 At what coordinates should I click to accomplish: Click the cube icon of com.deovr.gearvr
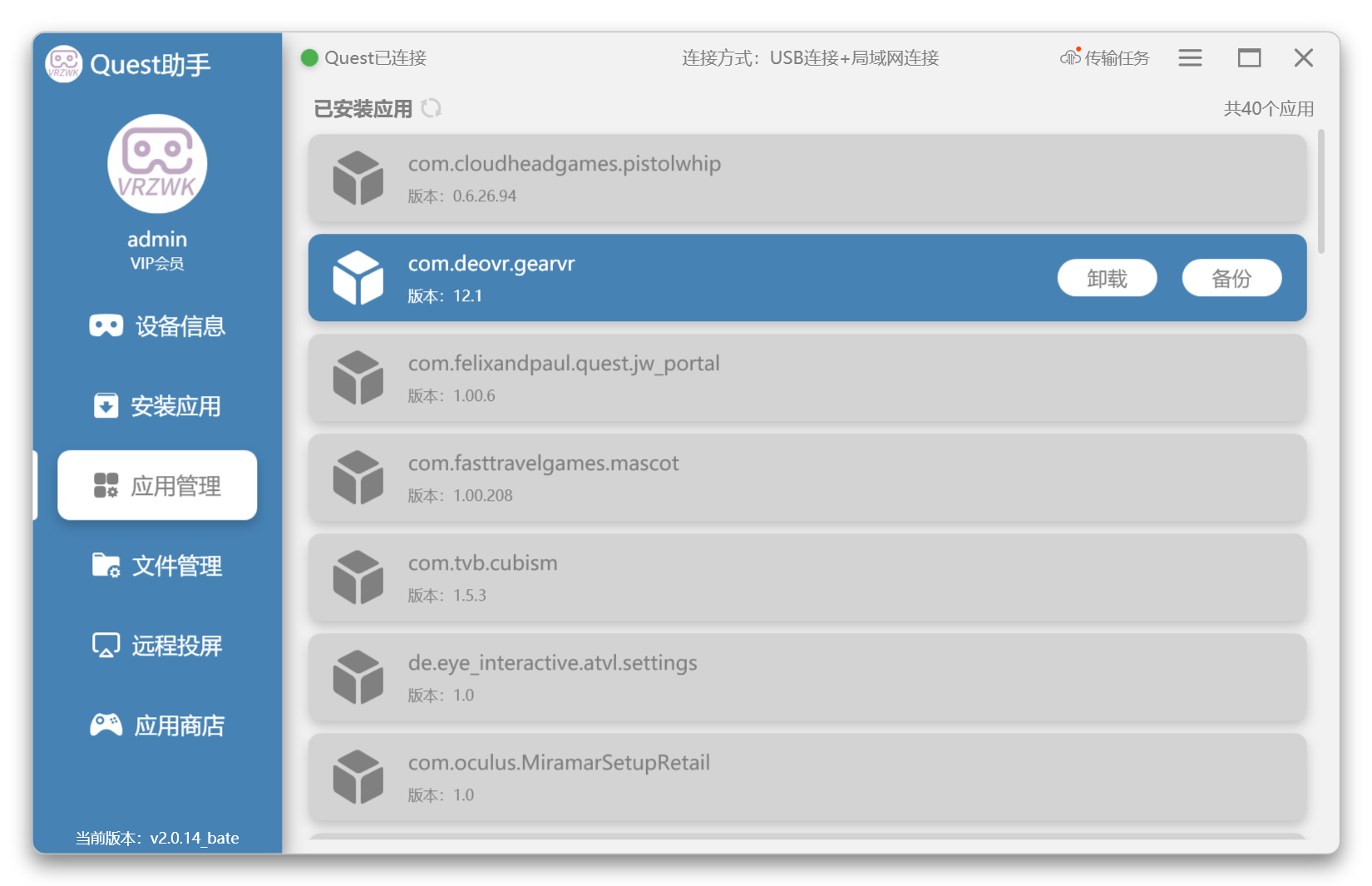click(358, 278)
